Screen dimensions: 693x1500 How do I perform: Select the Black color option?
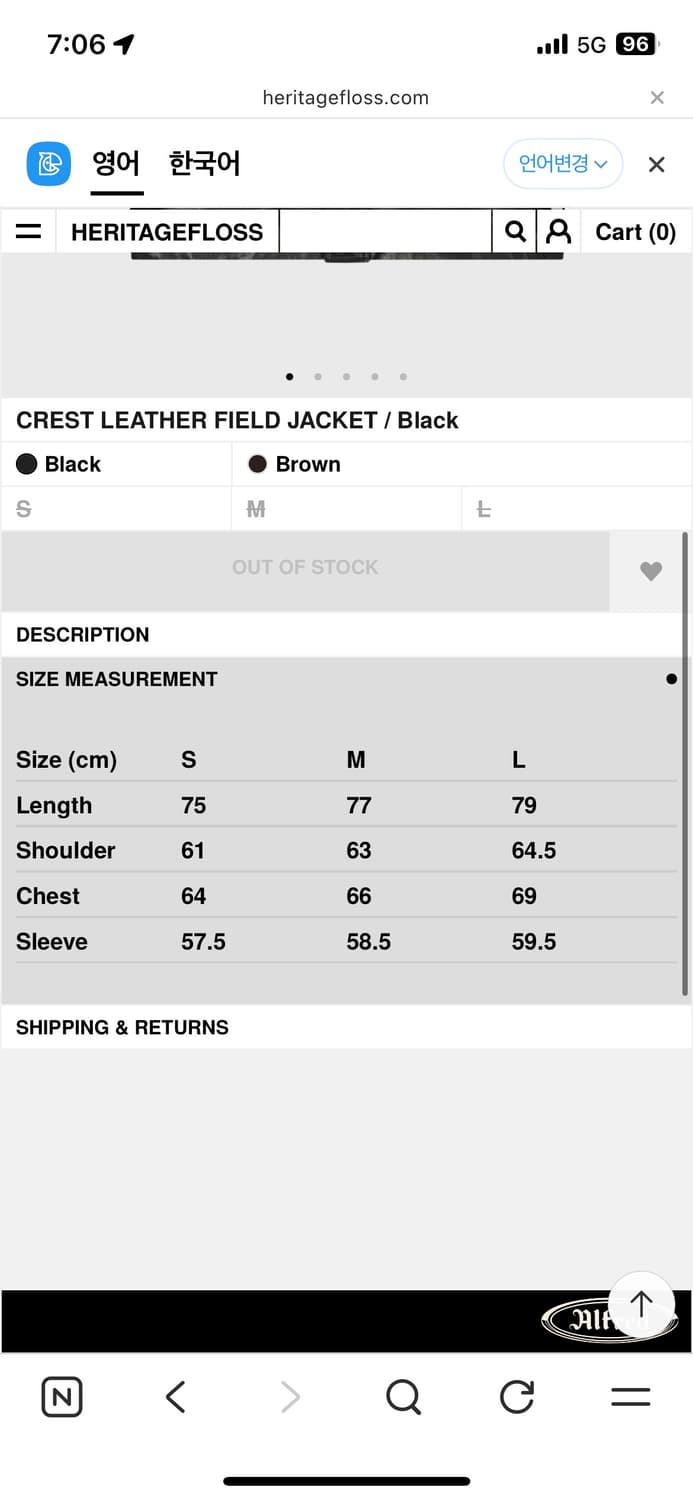(x=60, y=464)
